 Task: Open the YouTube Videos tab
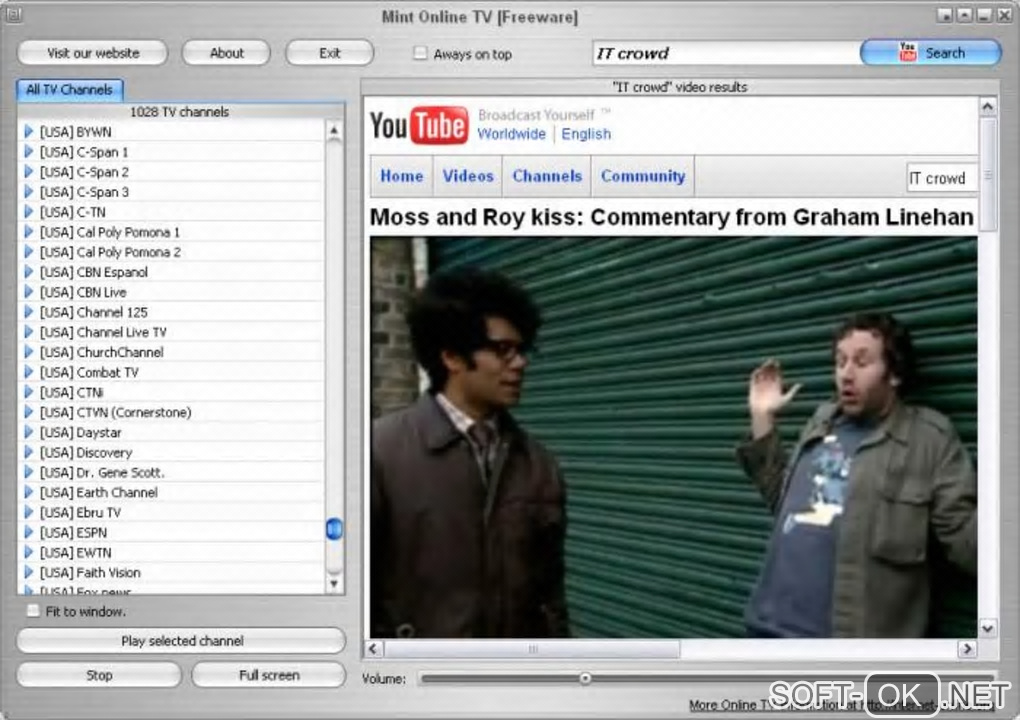coord(468,176)
